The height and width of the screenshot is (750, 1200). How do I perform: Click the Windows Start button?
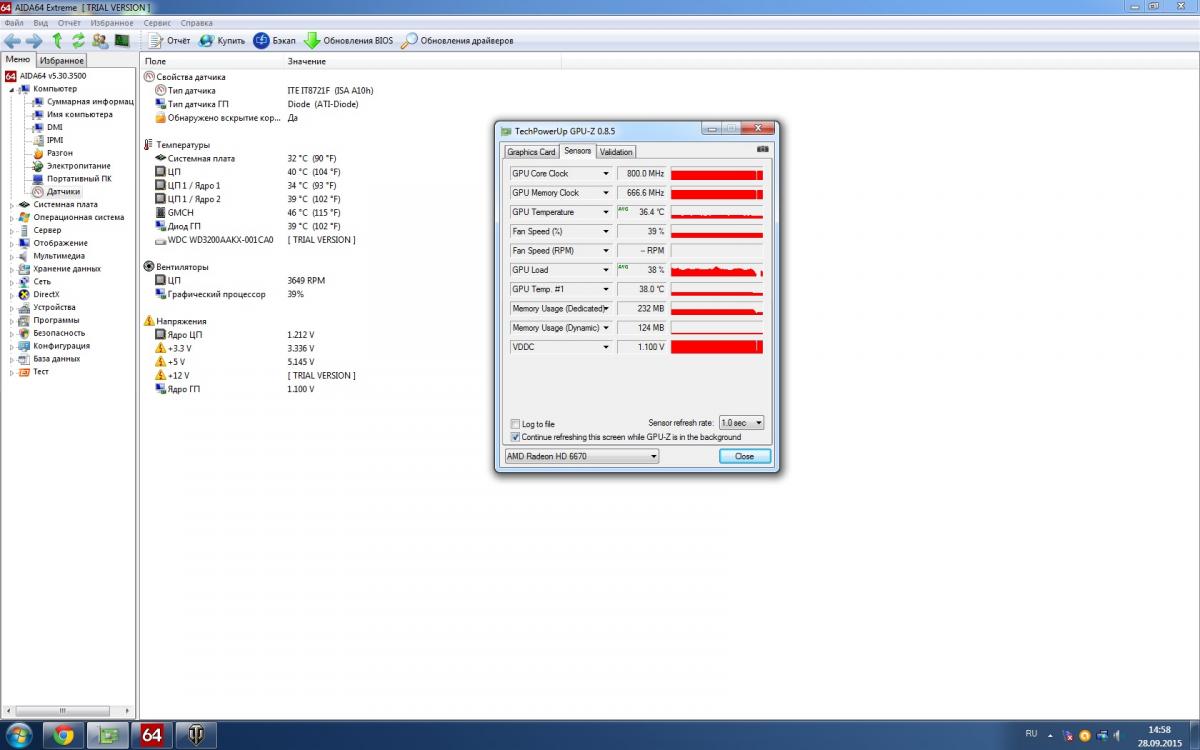(x=19, y=735)
